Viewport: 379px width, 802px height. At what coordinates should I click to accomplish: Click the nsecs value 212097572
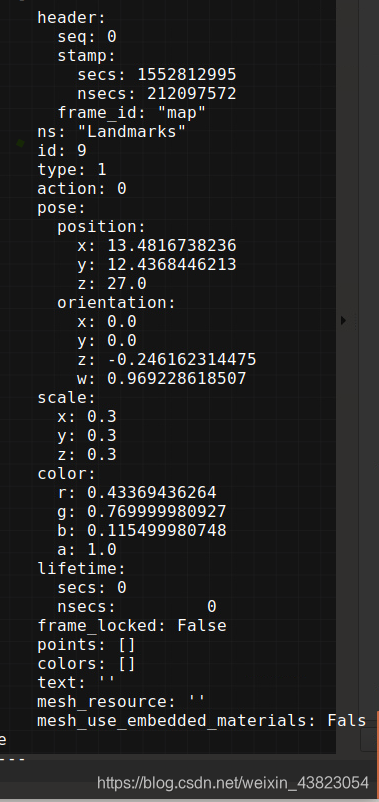point(192,94)
